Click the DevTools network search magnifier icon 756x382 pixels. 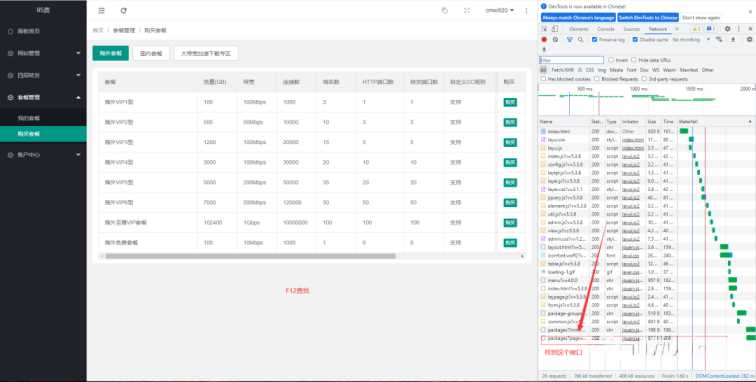pyautogui.click(x=580, y=40)
